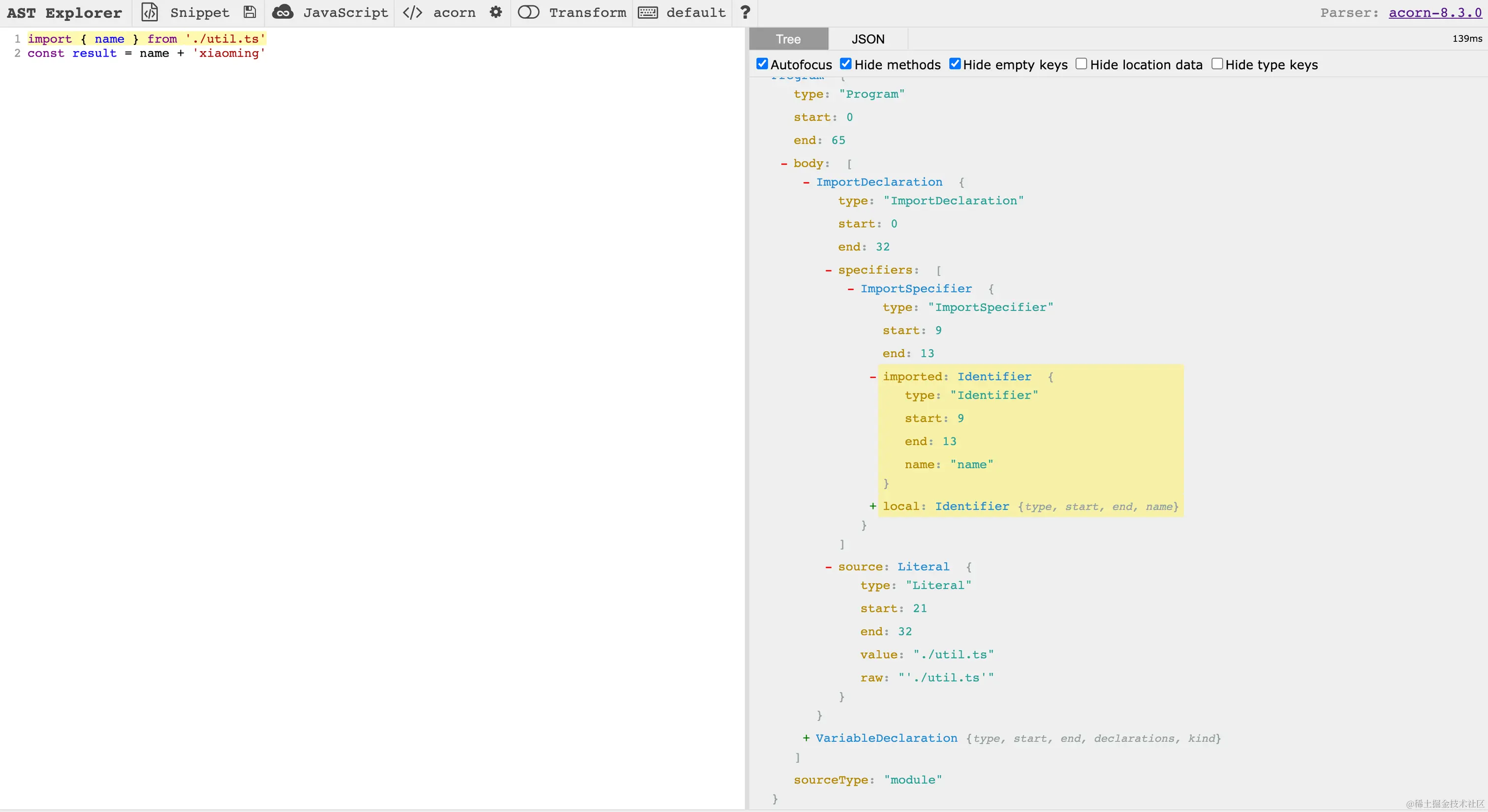Open the acorn-8.3.0 parser link

tap(1435, 13)
